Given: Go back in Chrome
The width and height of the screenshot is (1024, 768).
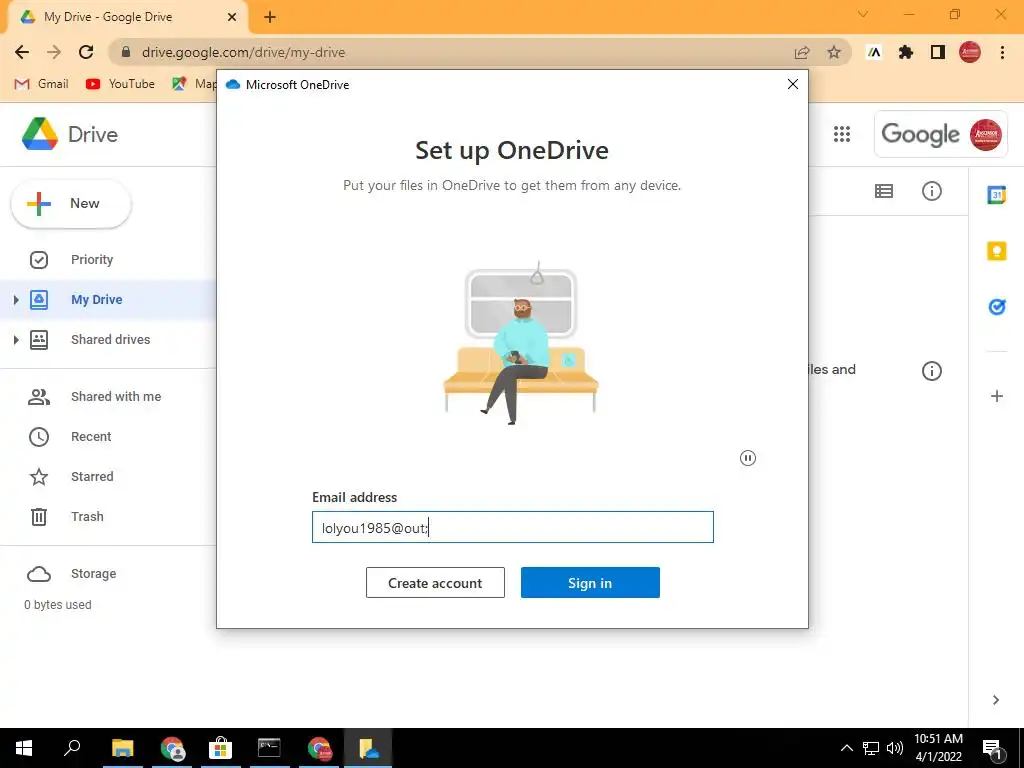Looking at the screenshot, I should pos(22,52).
